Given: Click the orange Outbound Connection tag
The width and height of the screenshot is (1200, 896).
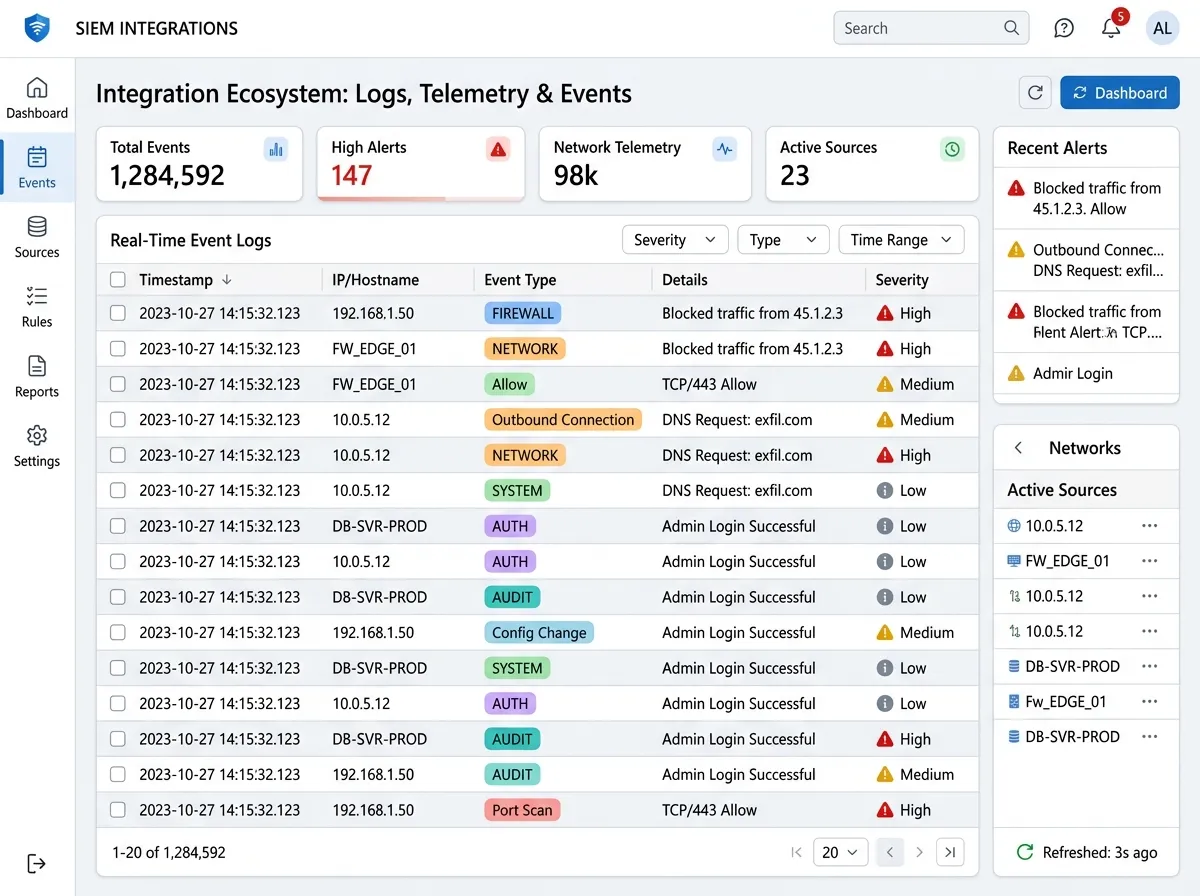Looking at the screenshot, I should 563,420.
